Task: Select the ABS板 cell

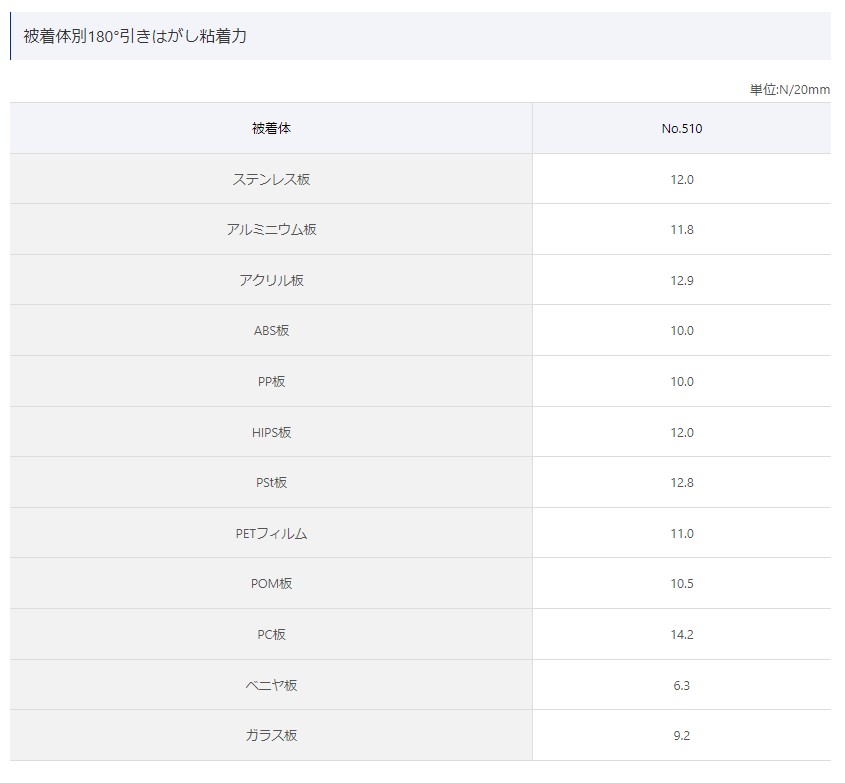Action: pos(271,330)
